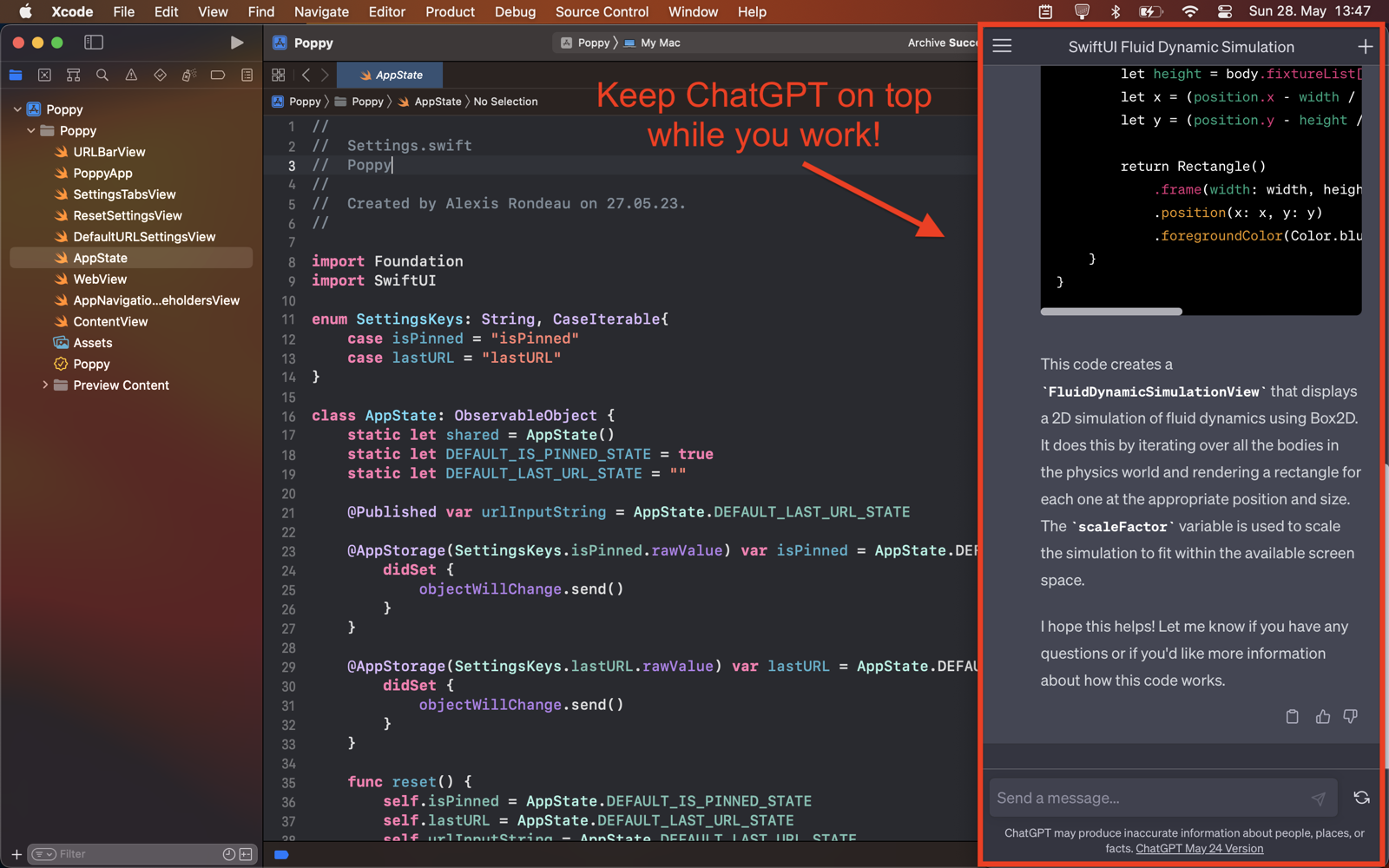Open macOS Control Center
This screenshot has width=1389, height=868.
click(x=1224, y=11)
